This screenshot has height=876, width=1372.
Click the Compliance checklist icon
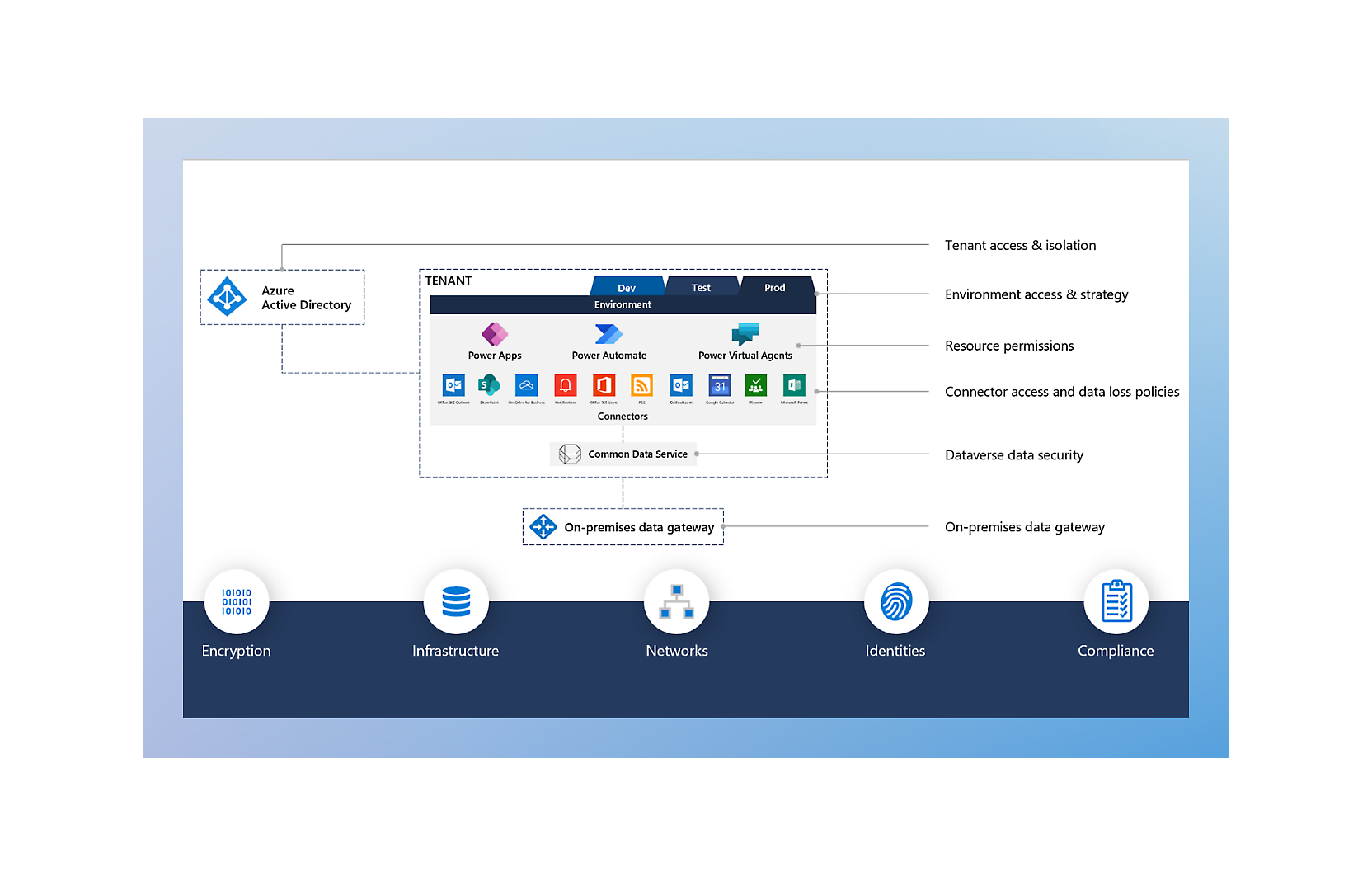(x=1116, y=600)
